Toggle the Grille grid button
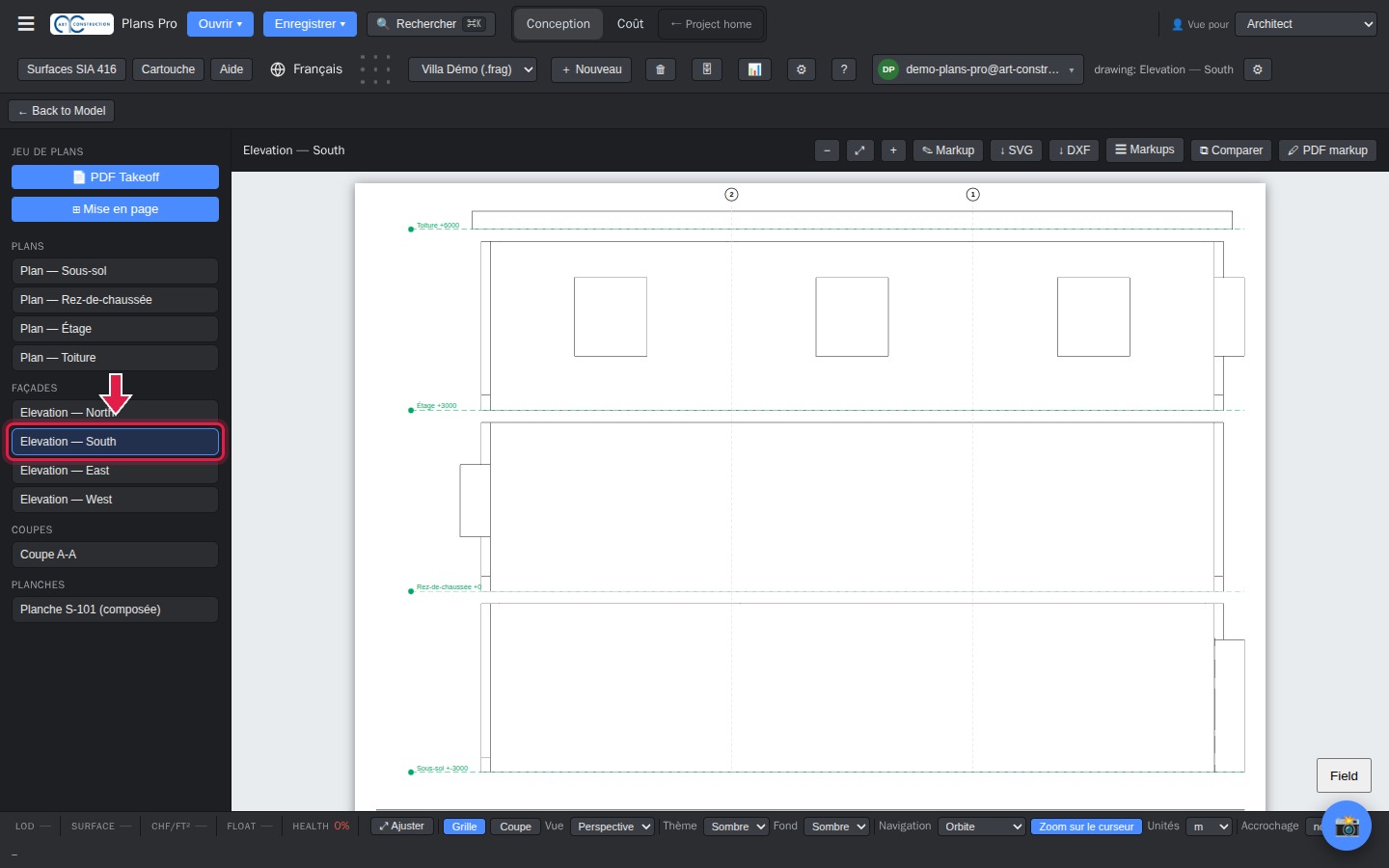Image resolution: width=1389 pixels, height=868 pixels. (464, 827)
